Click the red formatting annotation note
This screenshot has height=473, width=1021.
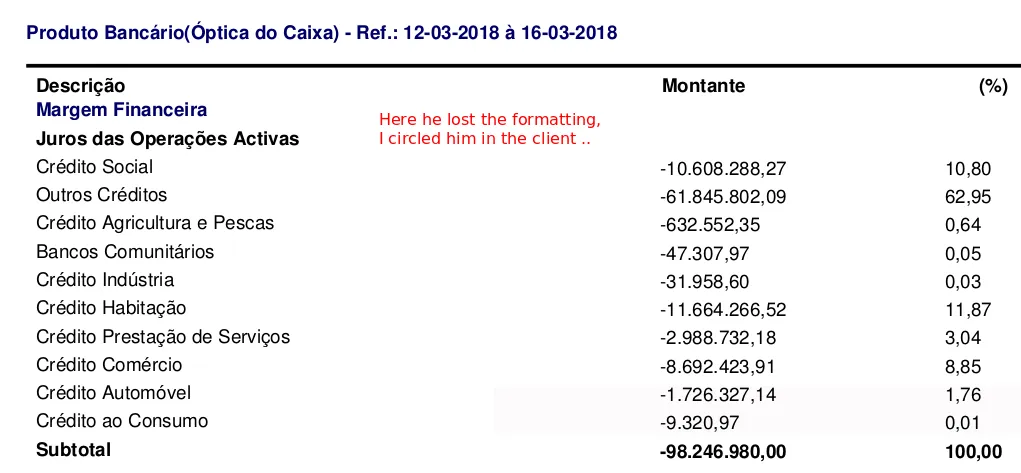(x=489, y=129)
